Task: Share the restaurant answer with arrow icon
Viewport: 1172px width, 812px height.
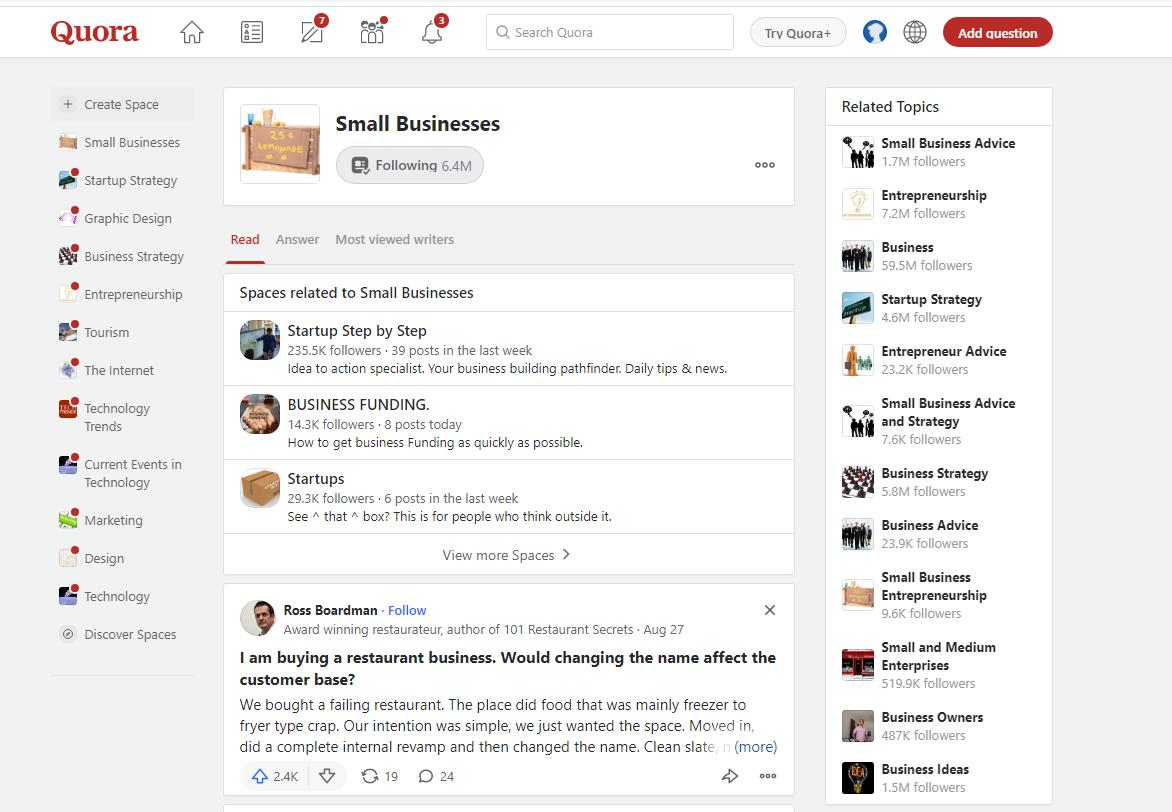Action: [x=730, y=776]
